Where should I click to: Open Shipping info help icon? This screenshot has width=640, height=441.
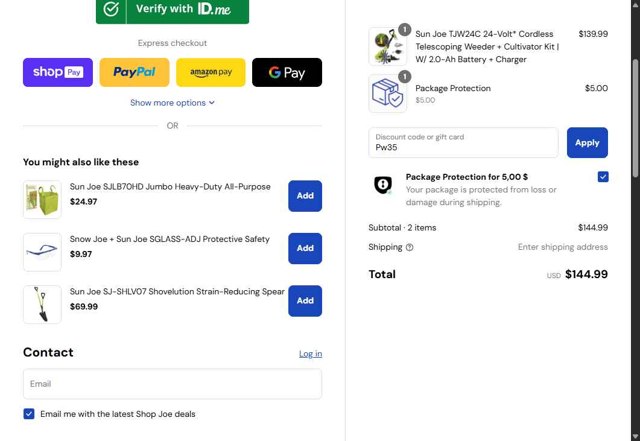pyautogui.click(x=409, y=247)
